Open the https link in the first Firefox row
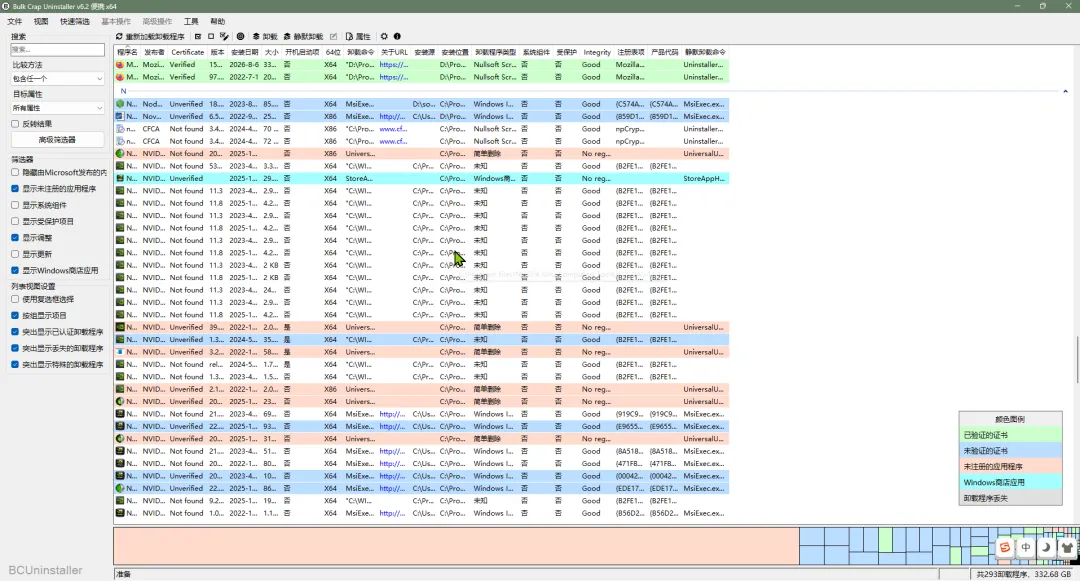Image resolution: width=1080 pixels, height=581 pixels. 393,65
